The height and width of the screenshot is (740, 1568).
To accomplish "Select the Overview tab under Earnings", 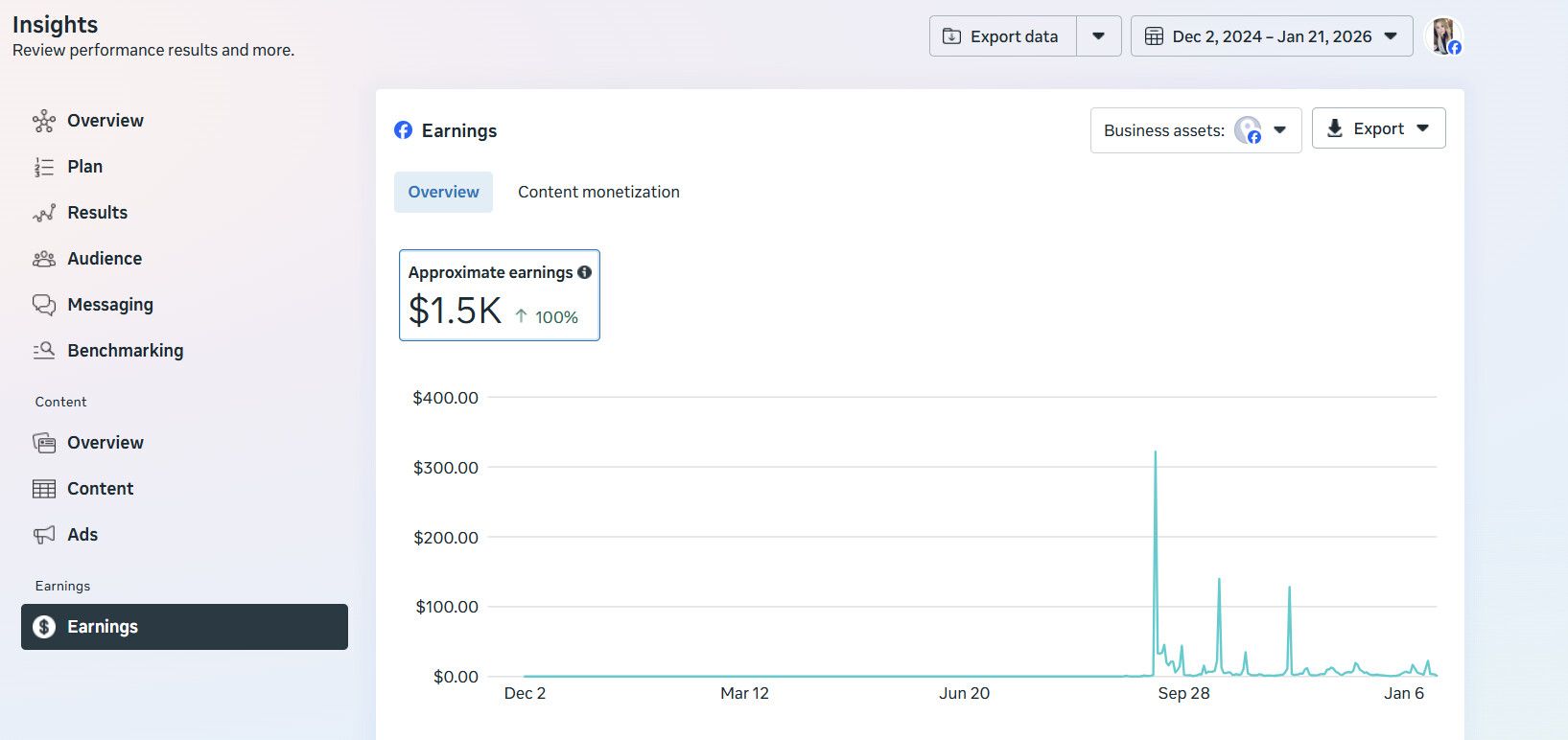I will pyautogui.click(x=443, y=192).
